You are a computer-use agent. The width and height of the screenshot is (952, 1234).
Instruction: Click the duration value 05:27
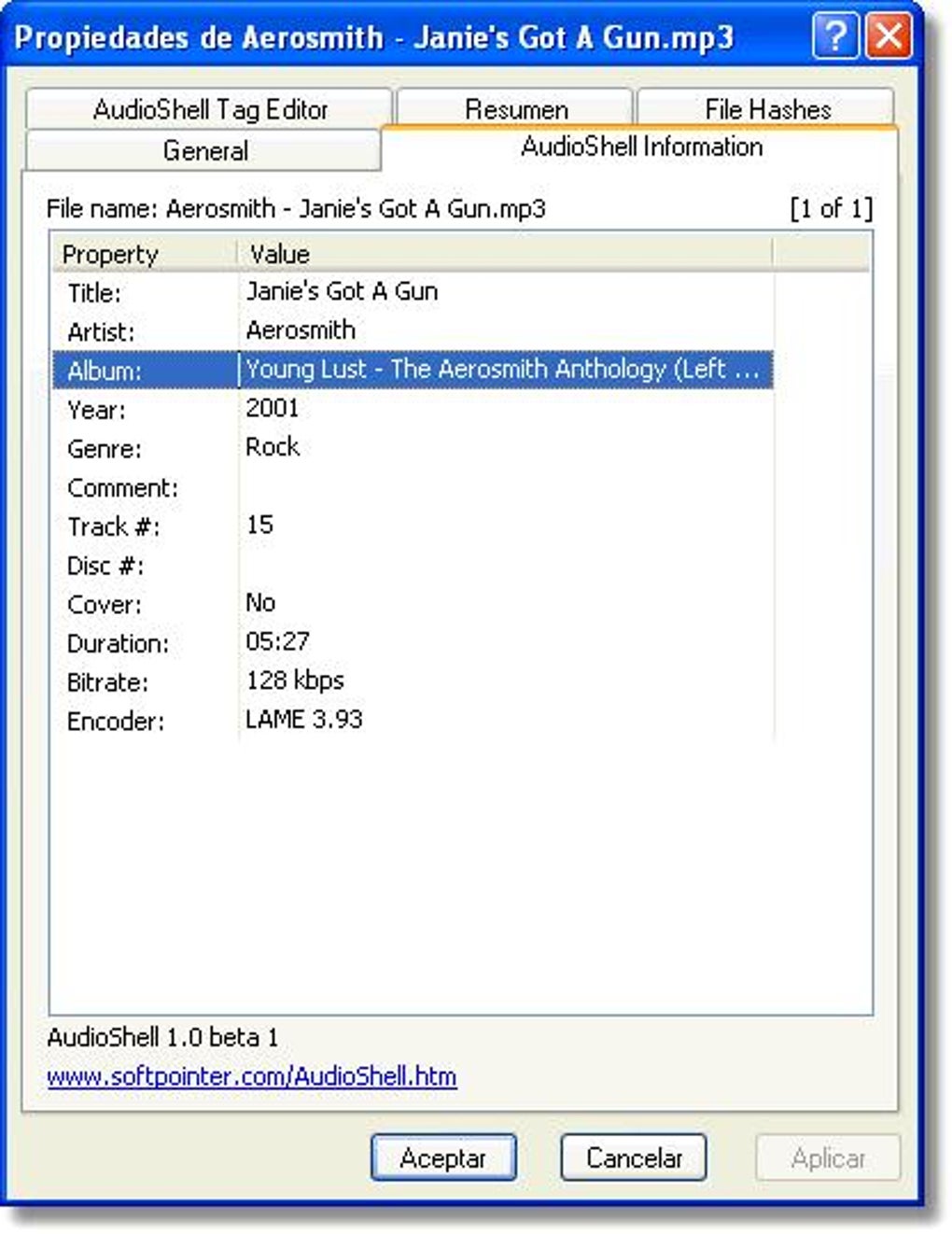tap(277, 642)
